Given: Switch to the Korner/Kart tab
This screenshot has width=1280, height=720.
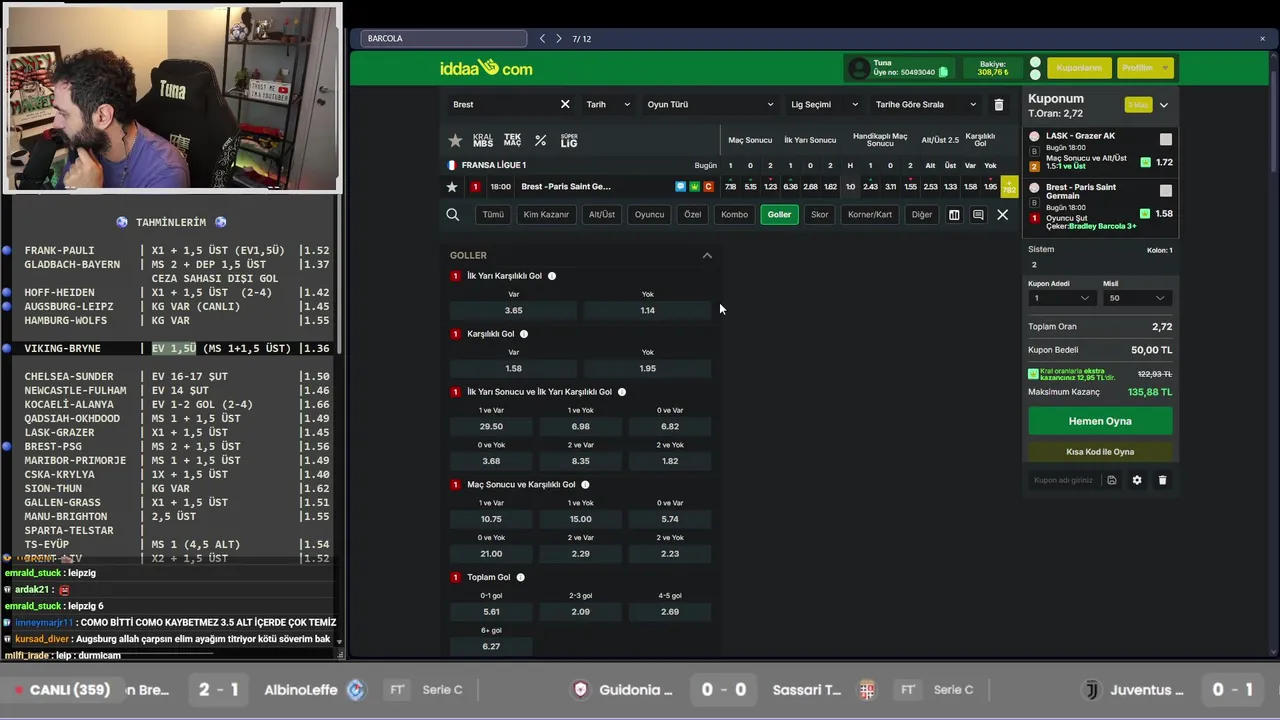Looking at the screenshot, I should coord(870,214).
